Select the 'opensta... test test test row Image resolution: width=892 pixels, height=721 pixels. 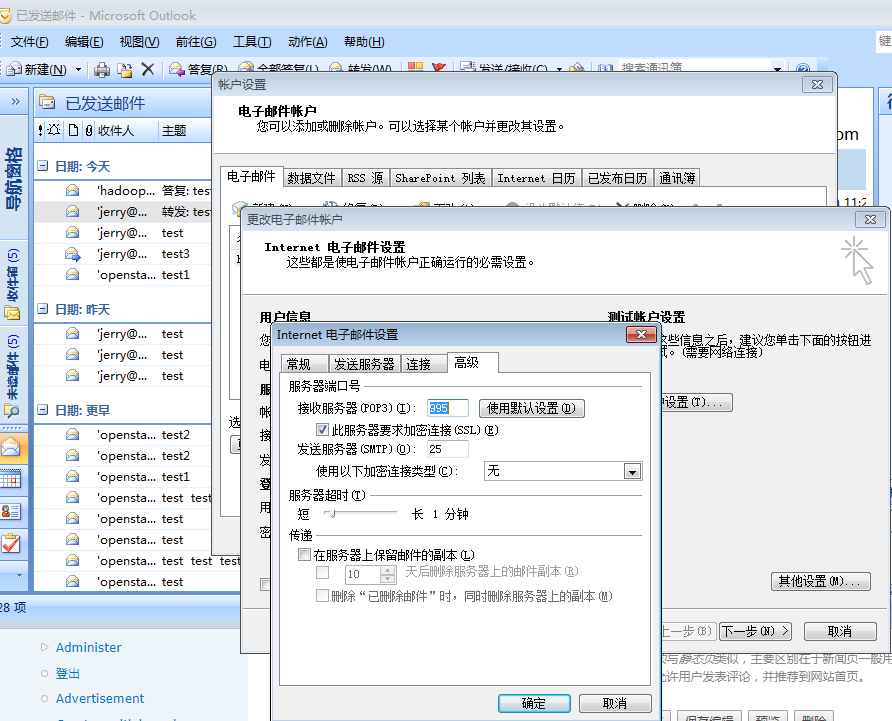pos(137,561)
